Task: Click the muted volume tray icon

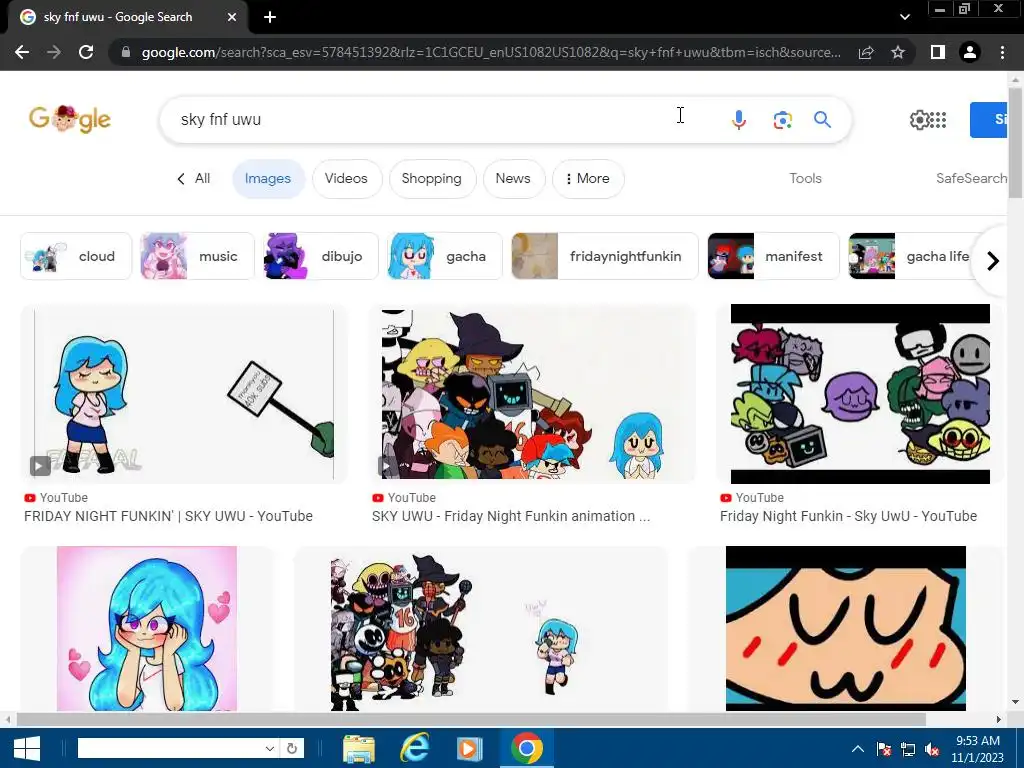Action: pos(933,749)
